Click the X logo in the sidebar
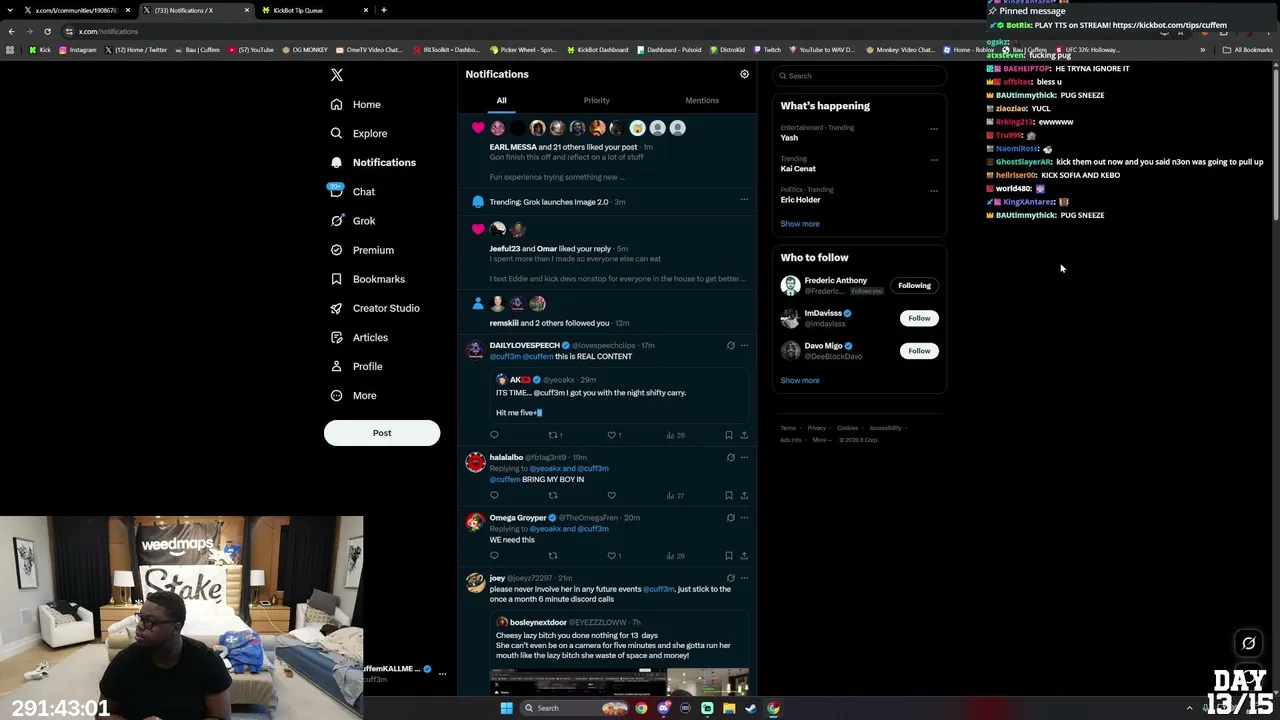 tap(337, 75)
